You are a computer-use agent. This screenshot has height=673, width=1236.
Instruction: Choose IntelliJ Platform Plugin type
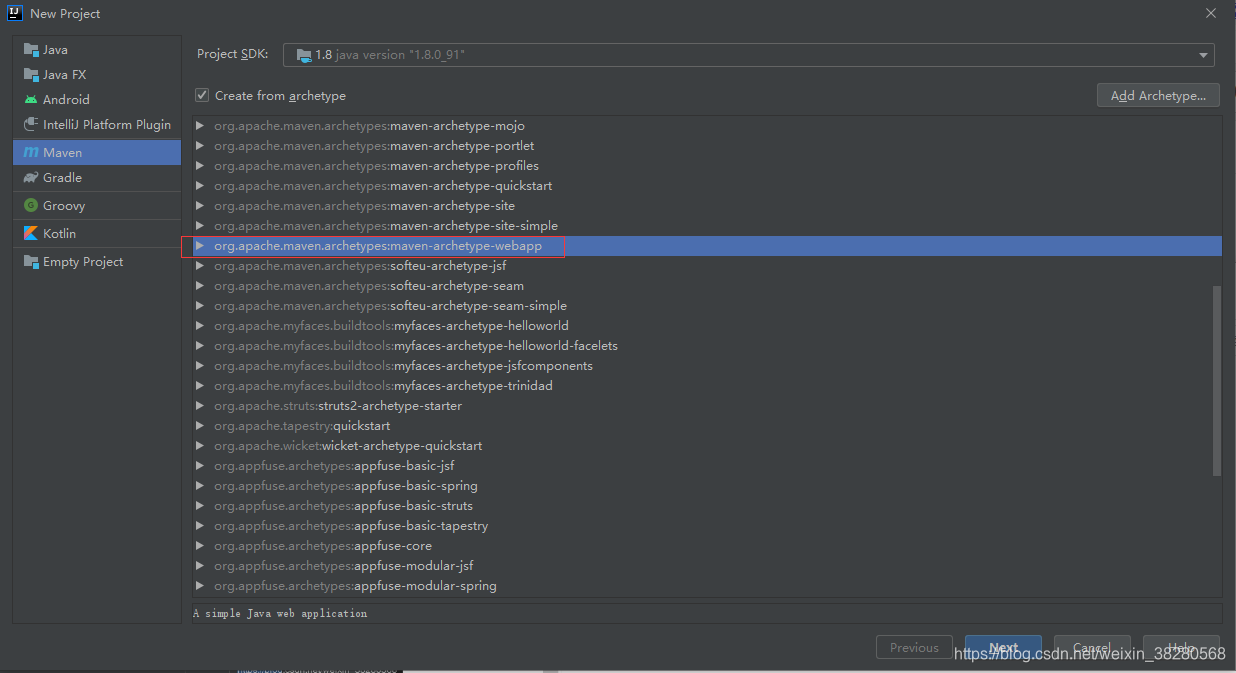pyautogui.click(x=97, y=124)
